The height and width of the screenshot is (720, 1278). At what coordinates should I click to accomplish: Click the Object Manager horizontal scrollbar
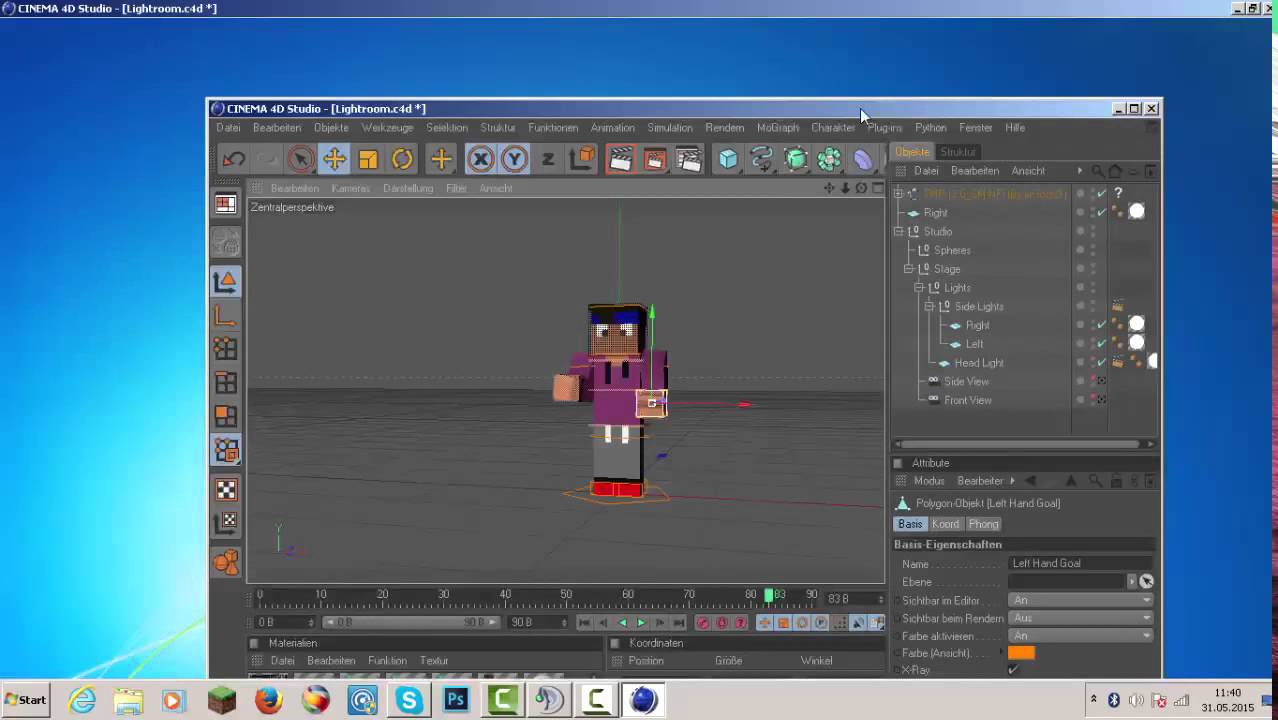(x=1021, y=444)
